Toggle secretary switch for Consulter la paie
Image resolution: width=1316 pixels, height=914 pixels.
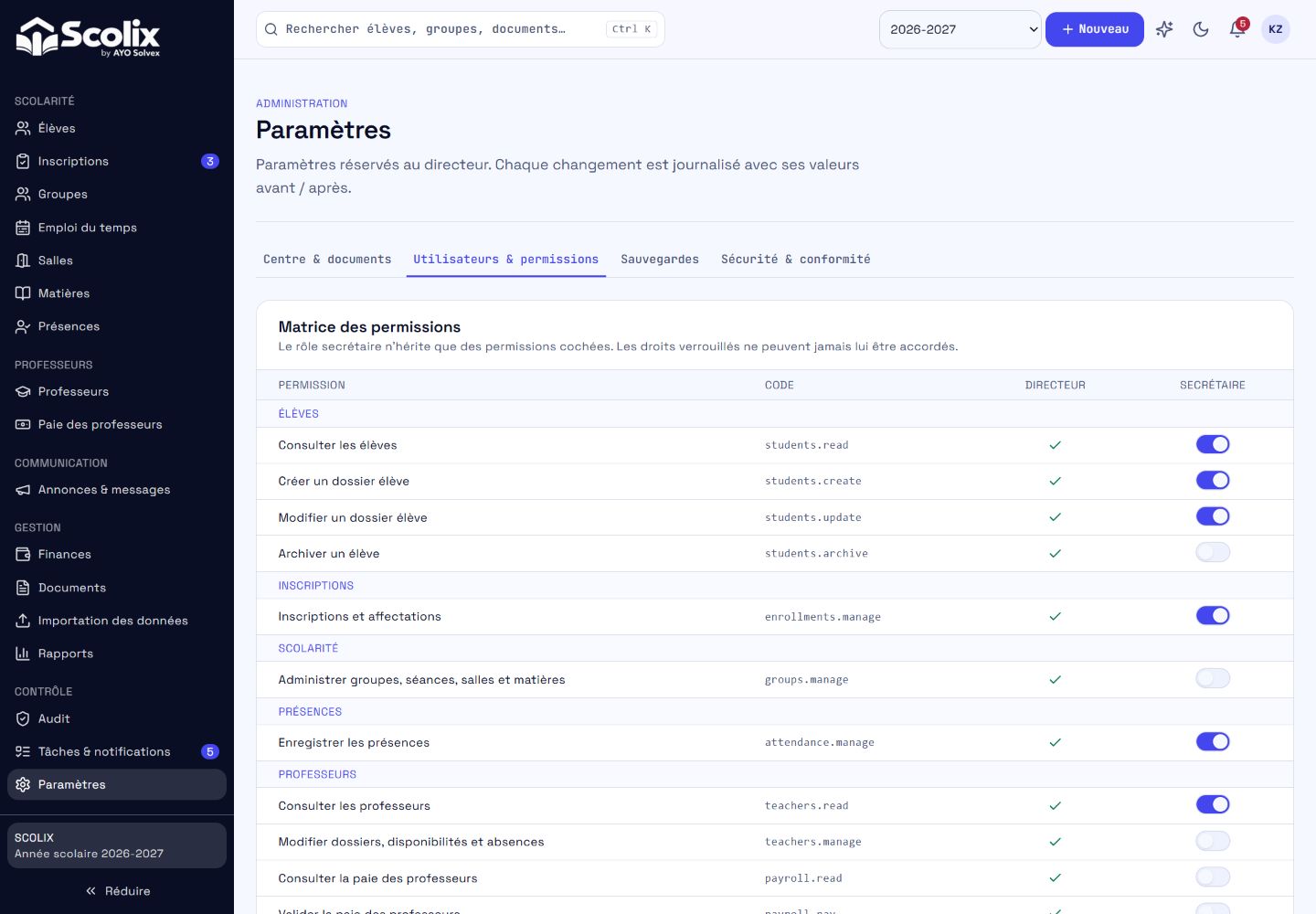(1213, 877)
